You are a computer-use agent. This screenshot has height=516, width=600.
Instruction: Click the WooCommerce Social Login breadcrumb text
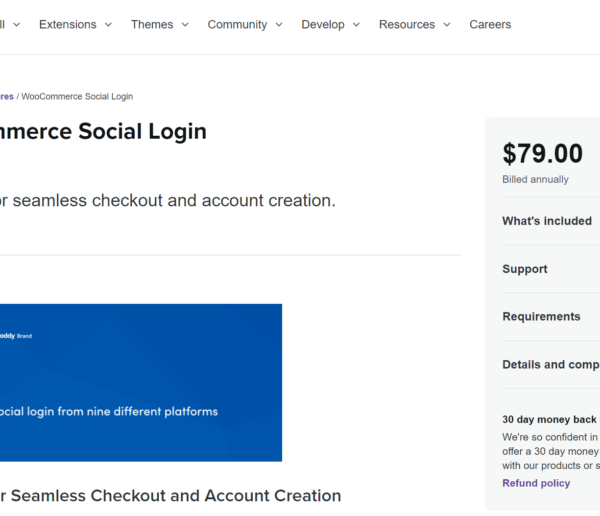click(x=77, y=96)
